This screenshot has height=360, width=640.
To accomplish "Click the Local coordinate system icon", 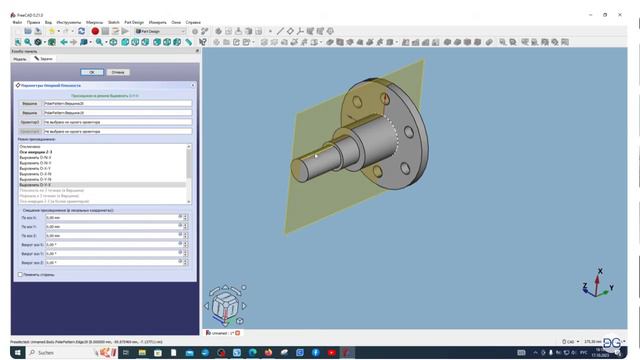I will [300, 31].
